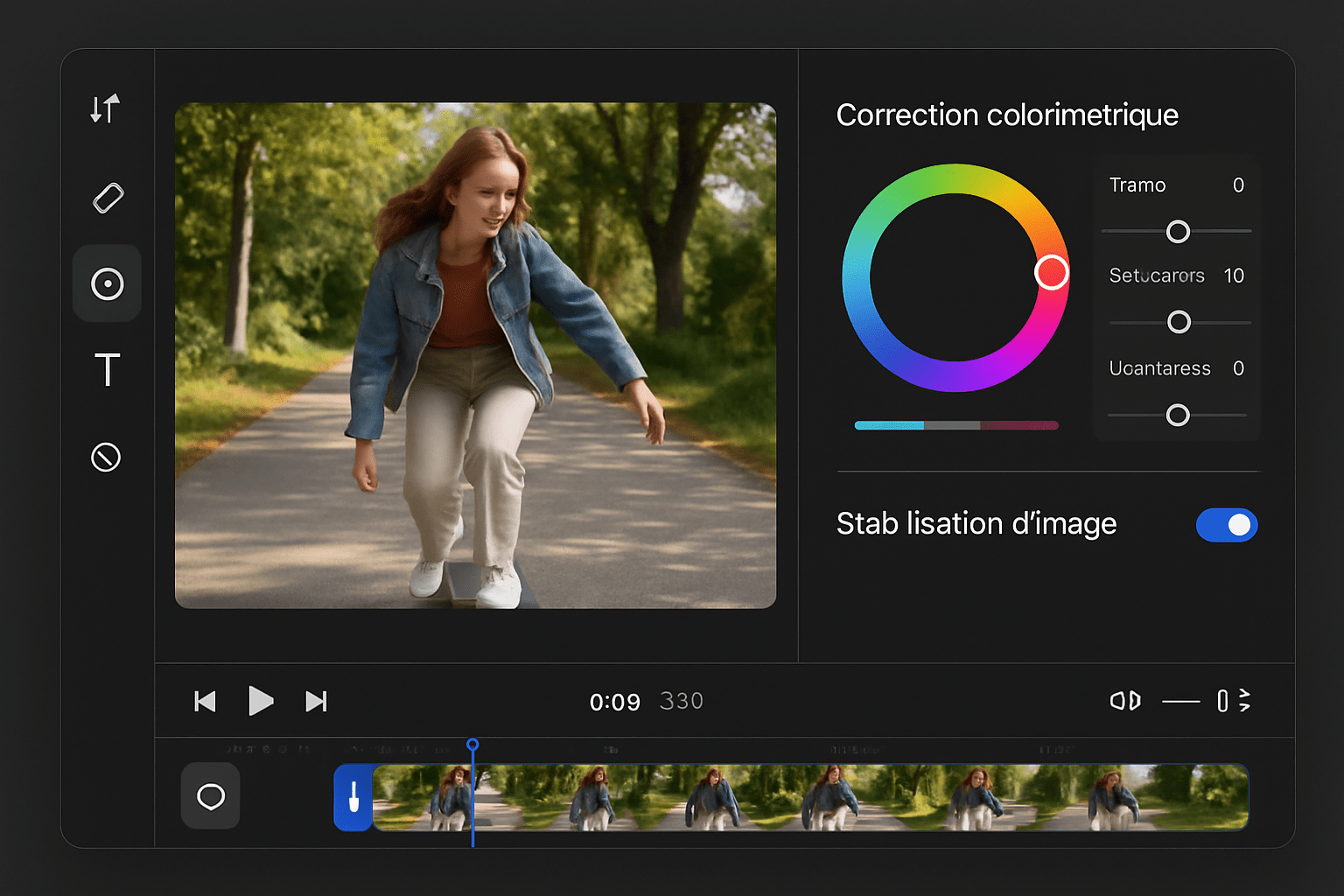The image size is (1344, 896).
Task: Click the crop line icon in bottom toolbar
Action: 1180,701
